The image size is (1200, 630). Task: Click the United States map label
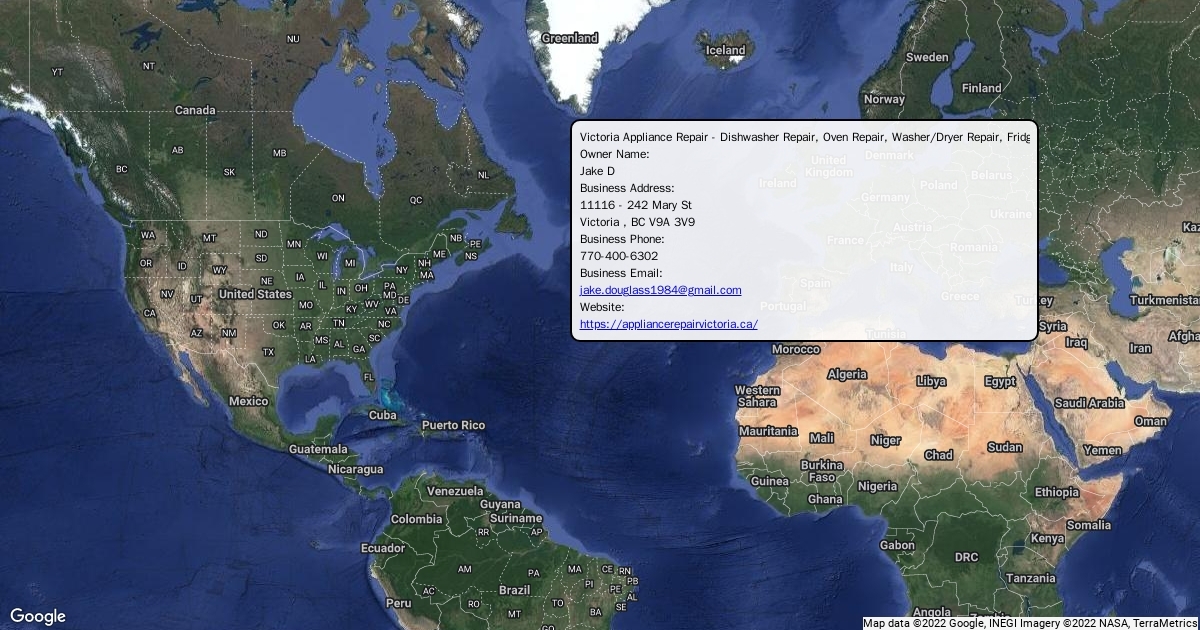pyautogui.click(x=255, y=294)
